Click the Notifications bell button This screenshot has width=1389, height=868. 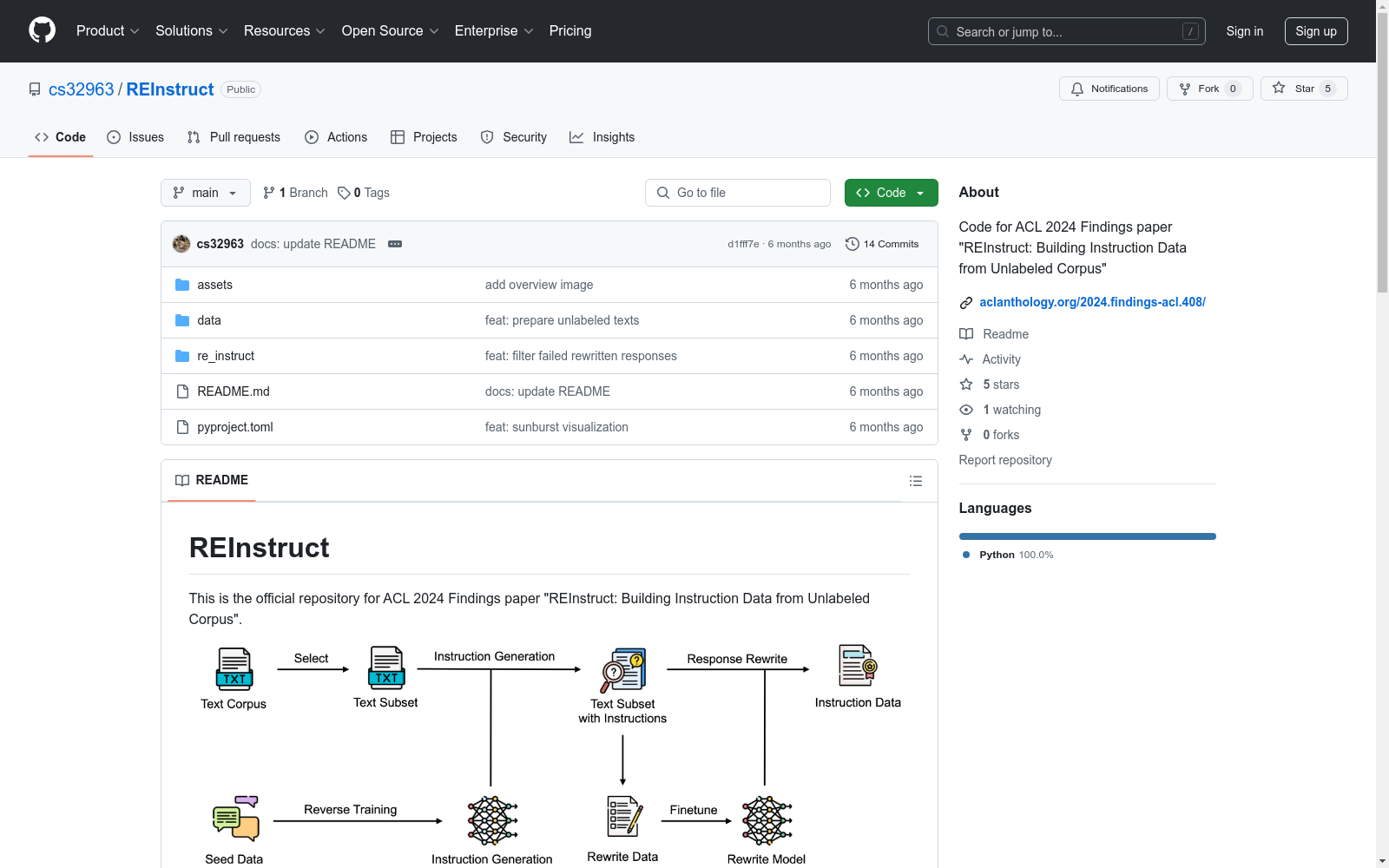(x=1109, y=89)
